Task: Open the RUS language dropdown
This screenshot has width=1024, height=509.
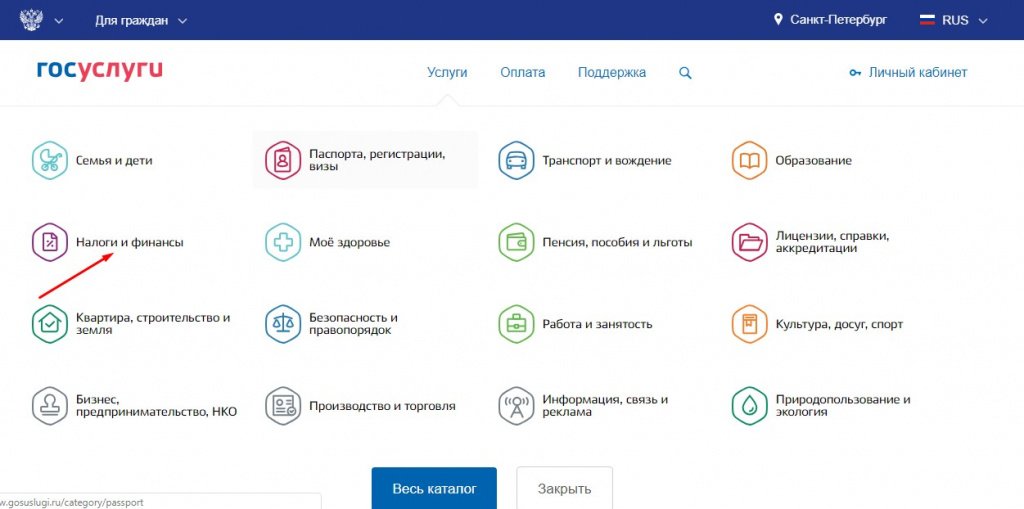Action: click(953, 20)
